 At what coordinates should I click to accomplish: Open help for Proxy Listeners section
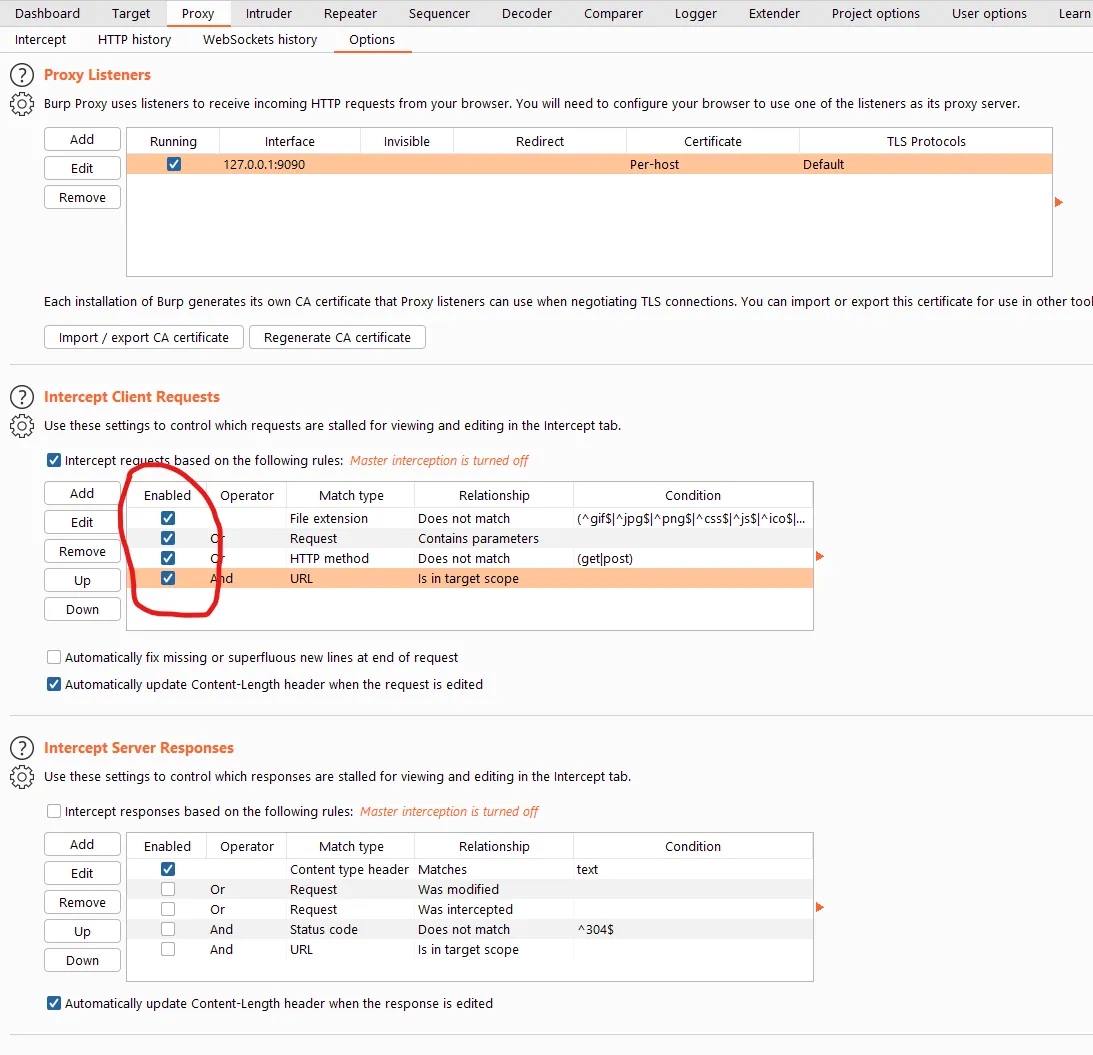click(22, 75)
